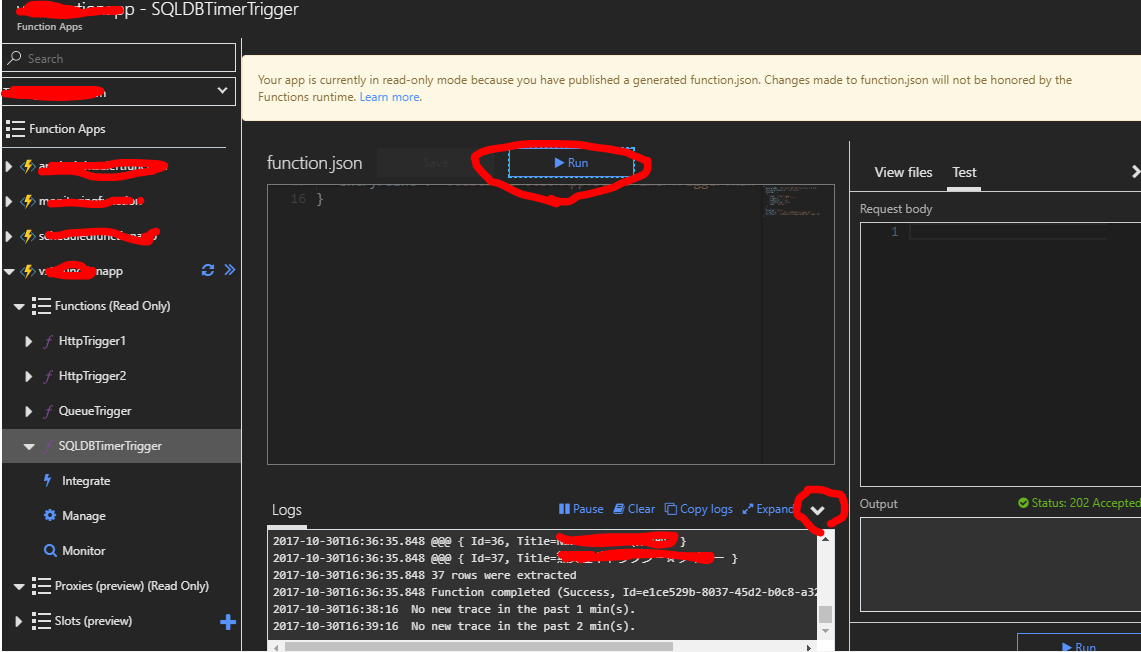Open the Manage page
1141x652 pixels.
point(84,516)
